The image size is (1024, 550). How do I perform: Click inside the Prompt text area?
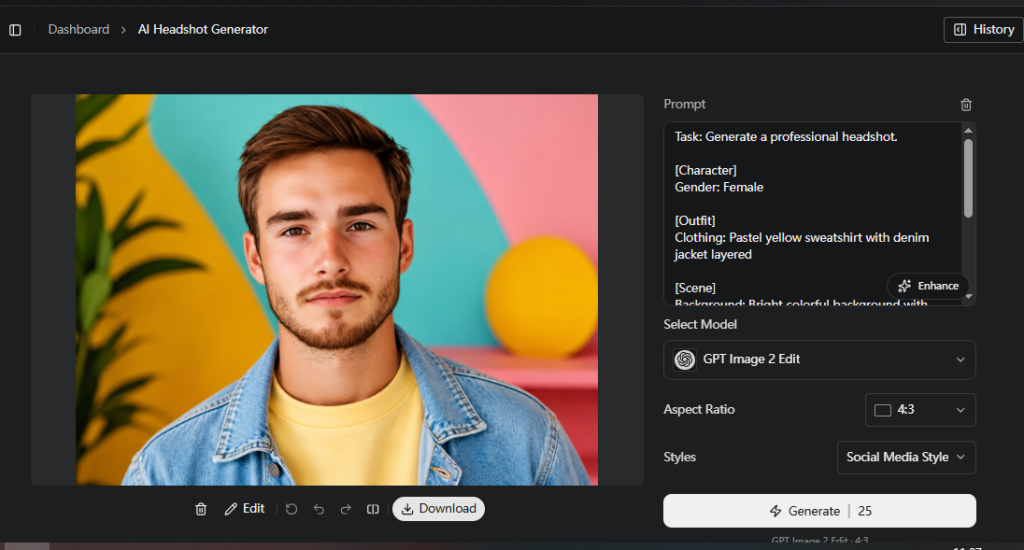(x=812, y=214)
